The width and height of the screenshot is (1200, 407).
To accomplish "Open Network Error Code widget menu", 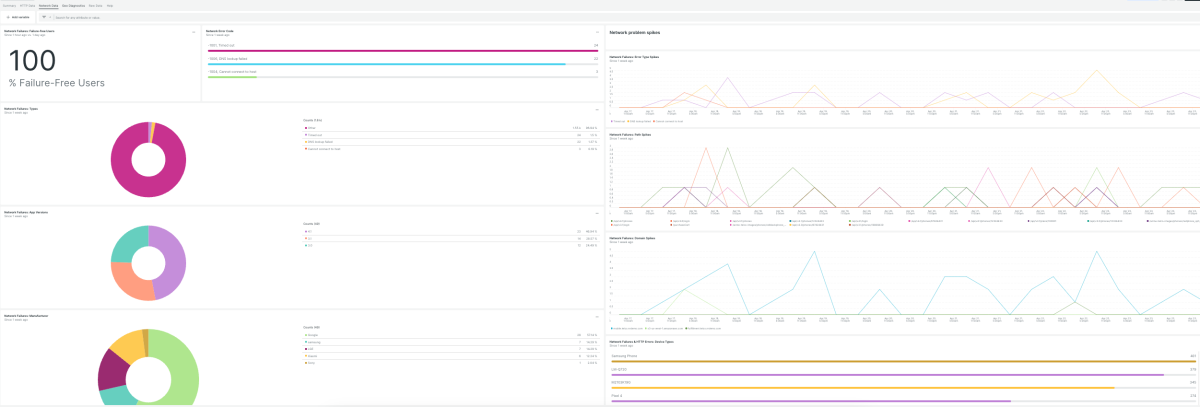I will pyautogui.click(x=596, y=32).
